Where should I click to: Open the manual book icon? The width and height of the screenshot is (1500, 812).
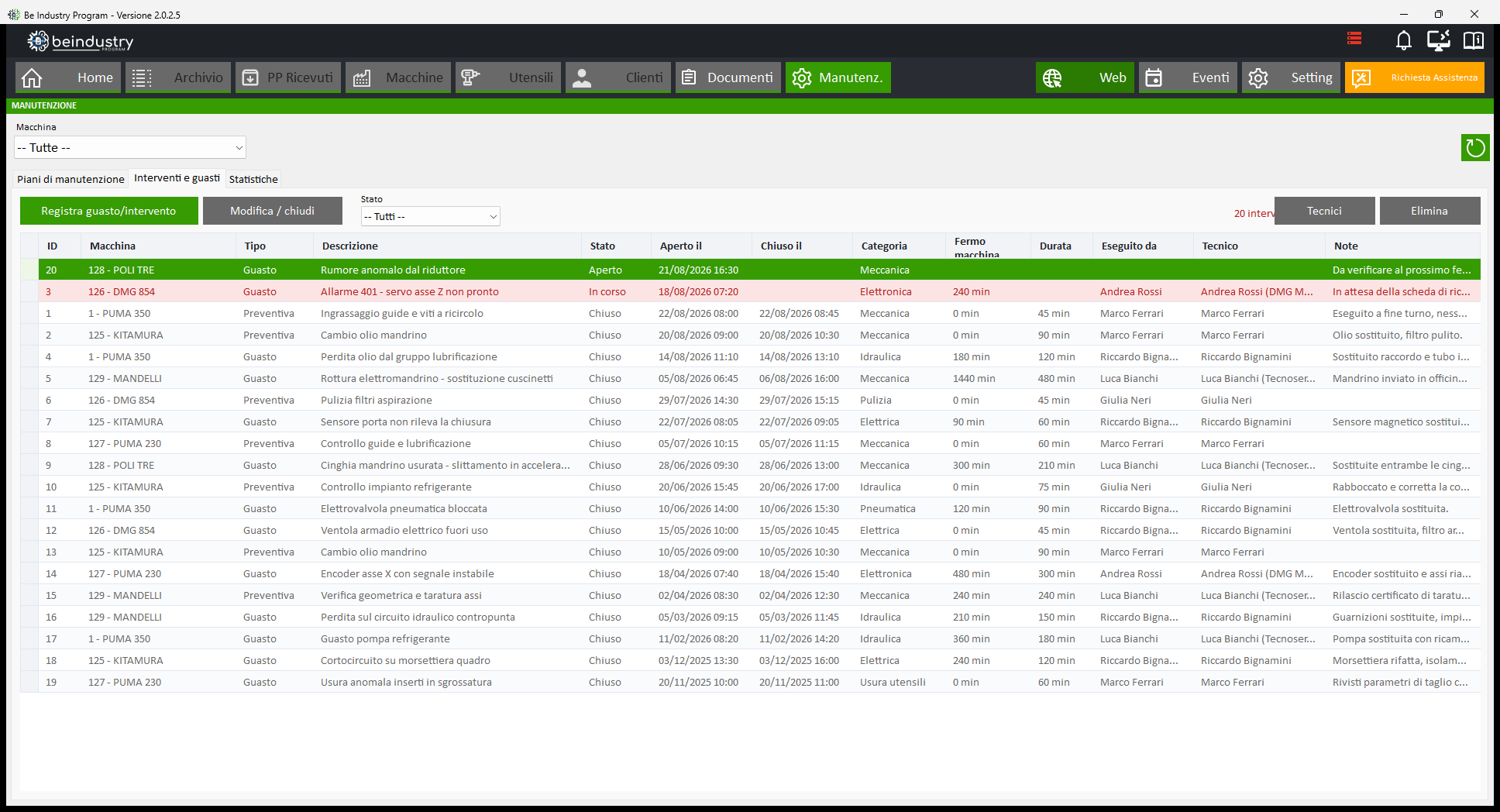click(x=1473, y=40)
